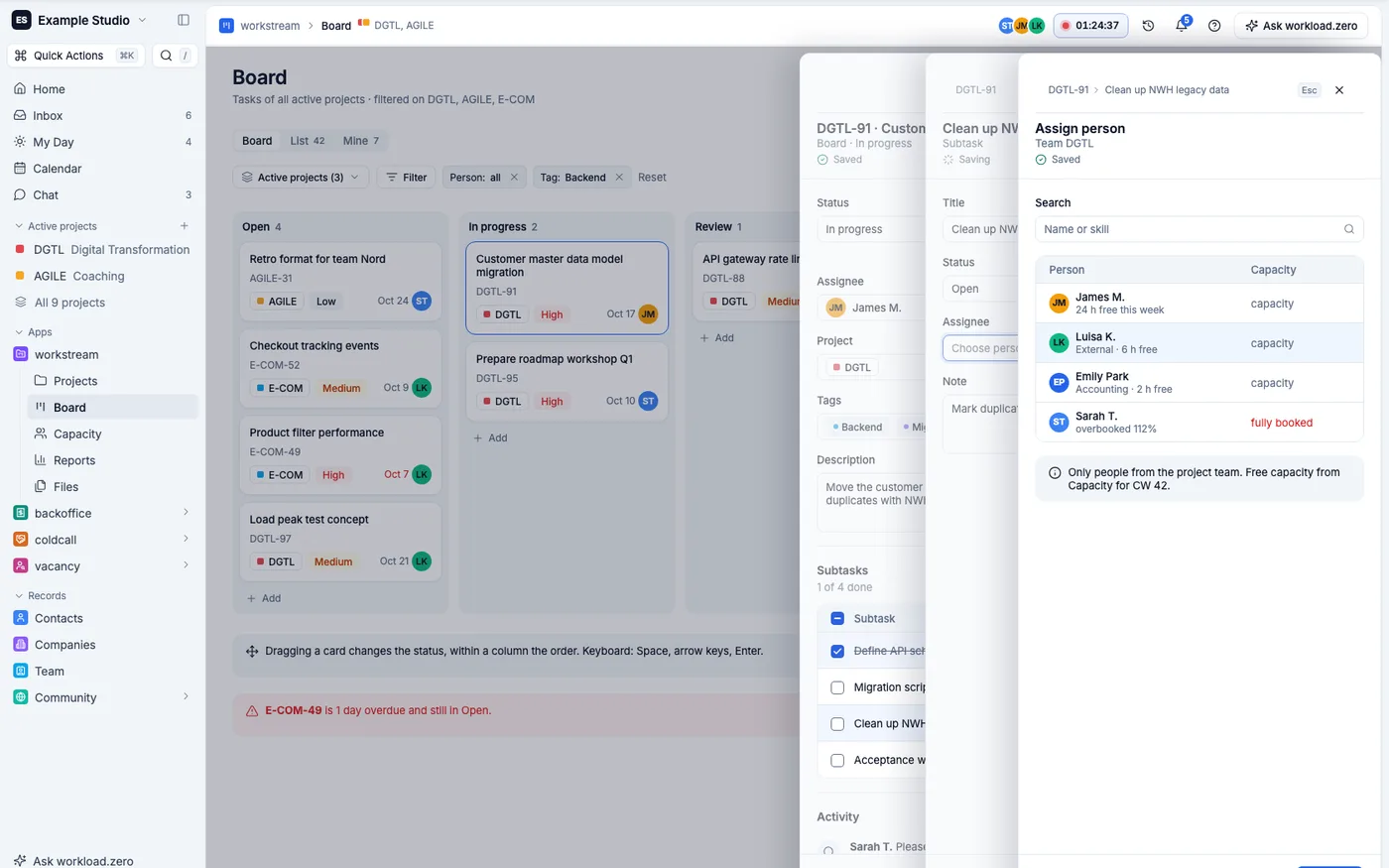The image size is (1389, 868).
Task: Open Reports in the sidebar
Action: pyautogui.click(x=74, y=460)
